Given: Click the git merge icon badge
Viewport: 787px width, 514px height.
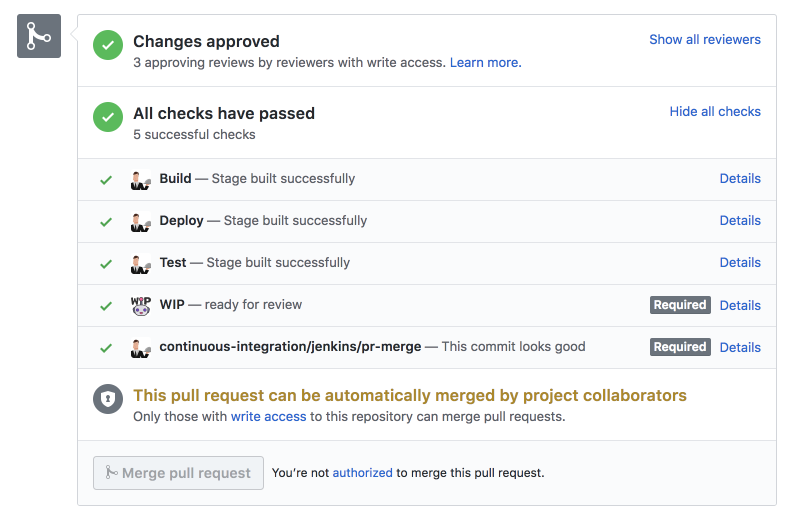Looking at the screenshot, I should click(x=39, y=37).
